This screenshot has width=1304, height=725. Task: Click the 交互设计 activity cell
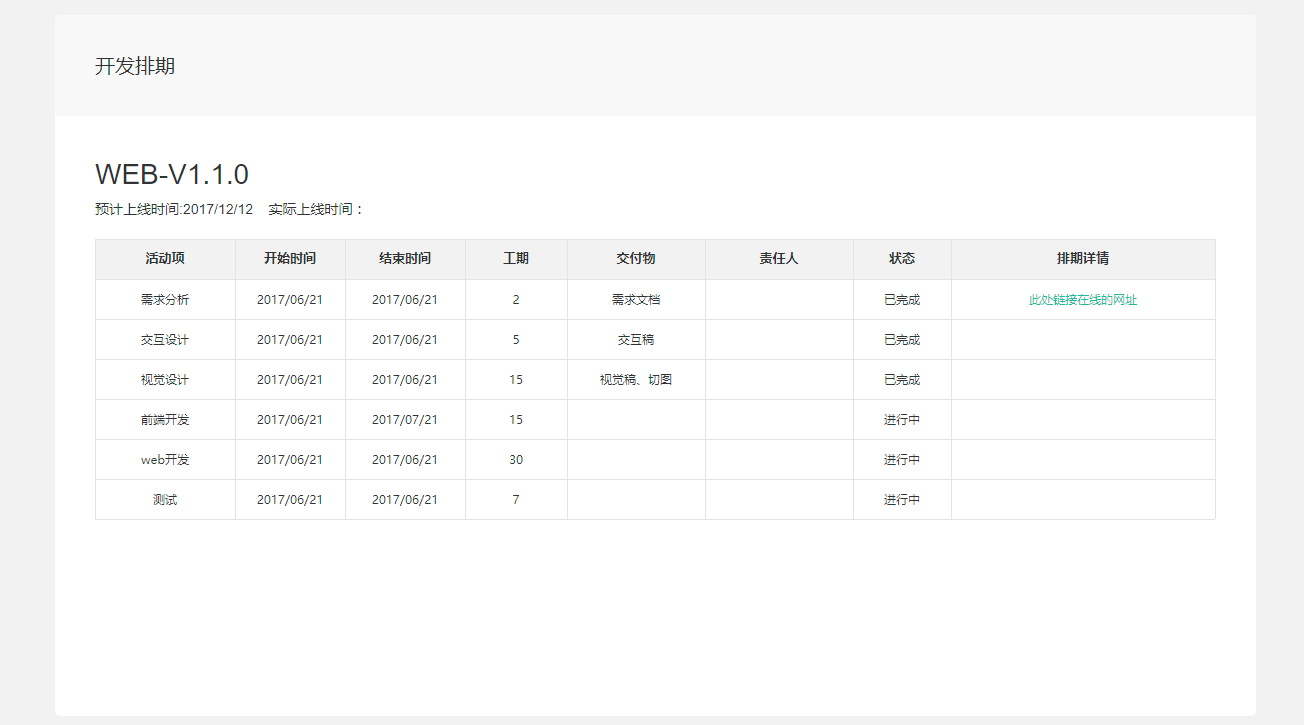165,340
